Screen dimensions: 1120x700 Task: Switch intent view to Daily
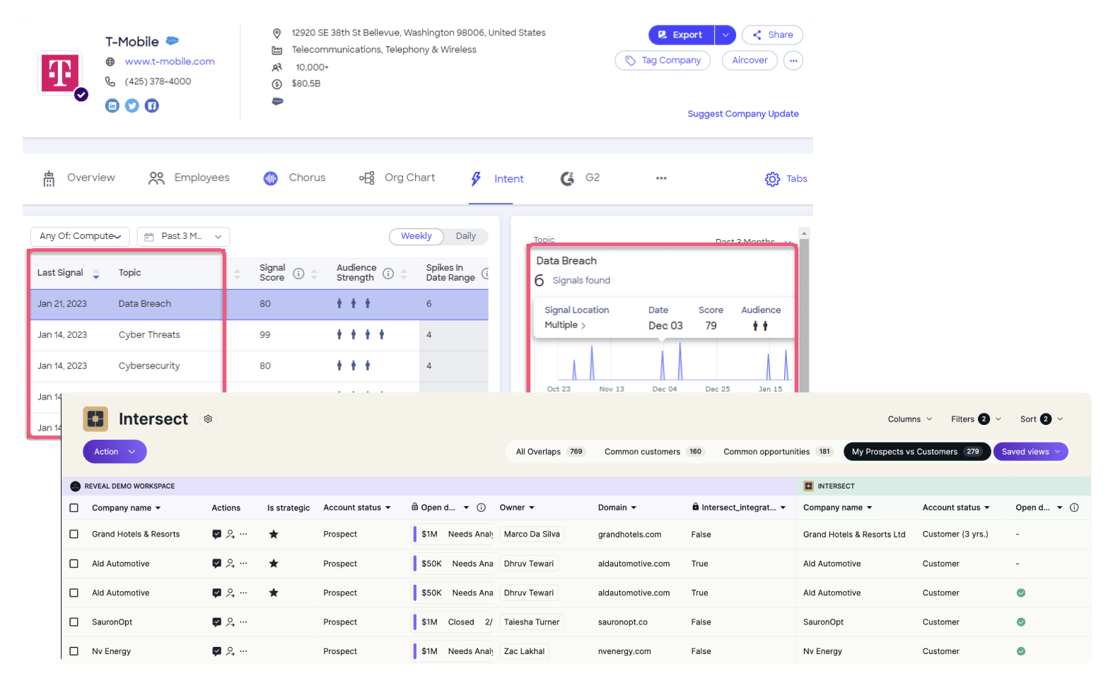(466, 236)
